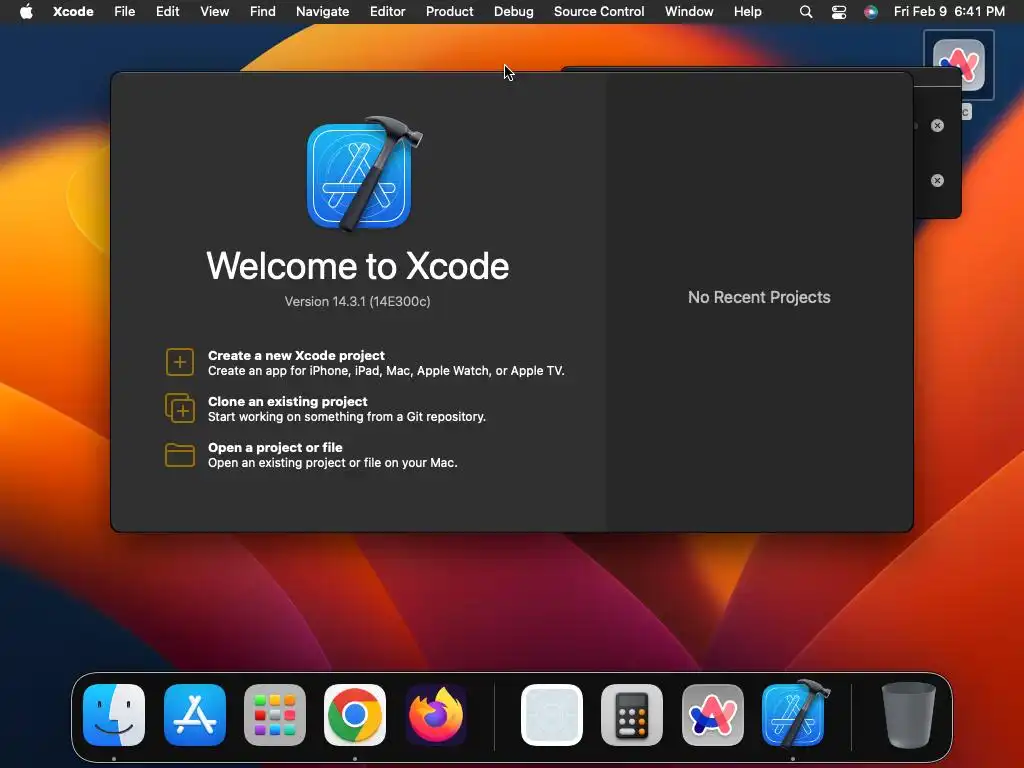Click the Version 14.3.1 text

click(x=357, y=302)
